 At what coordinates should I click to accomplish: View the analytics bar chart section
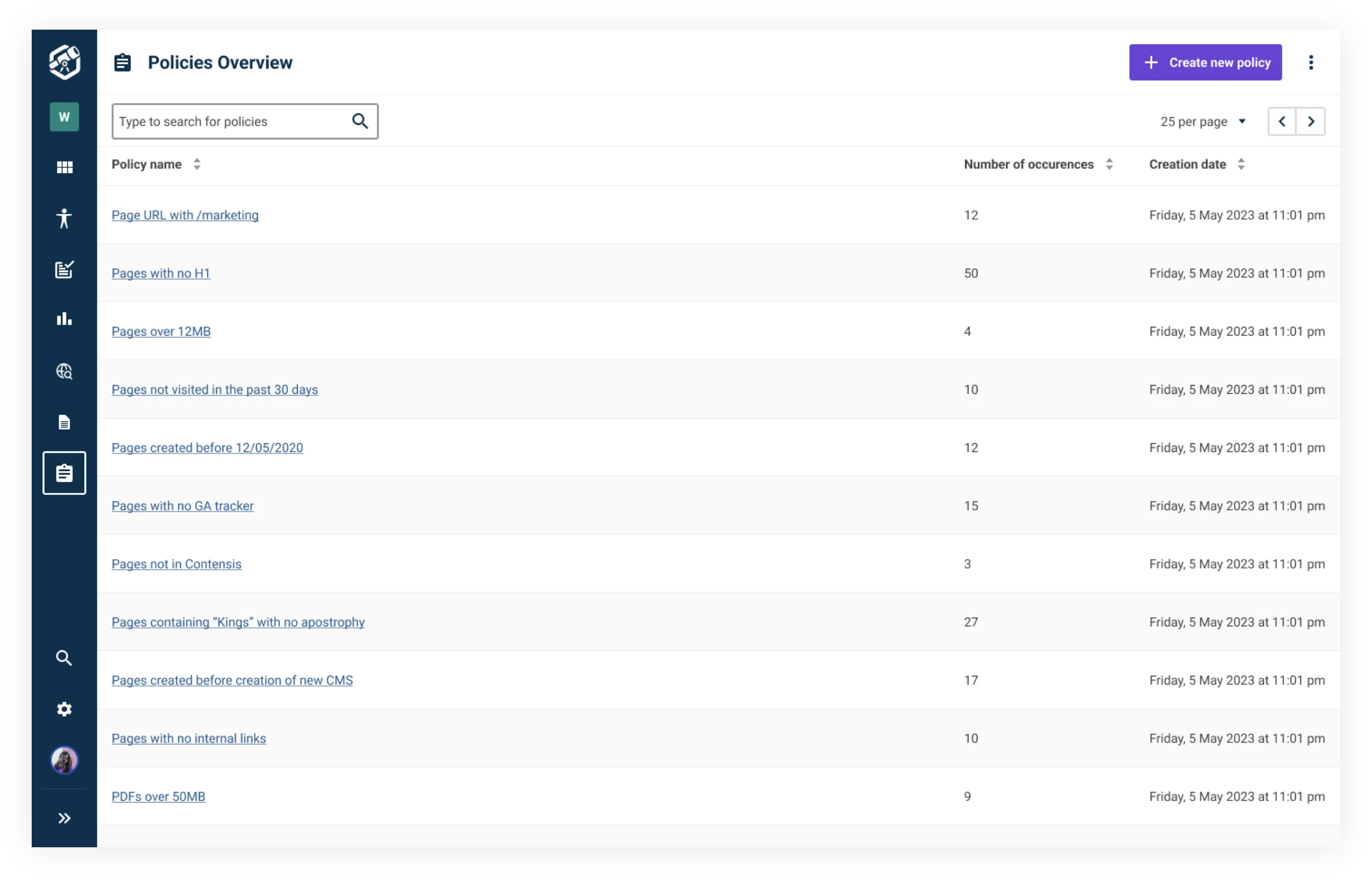tap(64, 319)
